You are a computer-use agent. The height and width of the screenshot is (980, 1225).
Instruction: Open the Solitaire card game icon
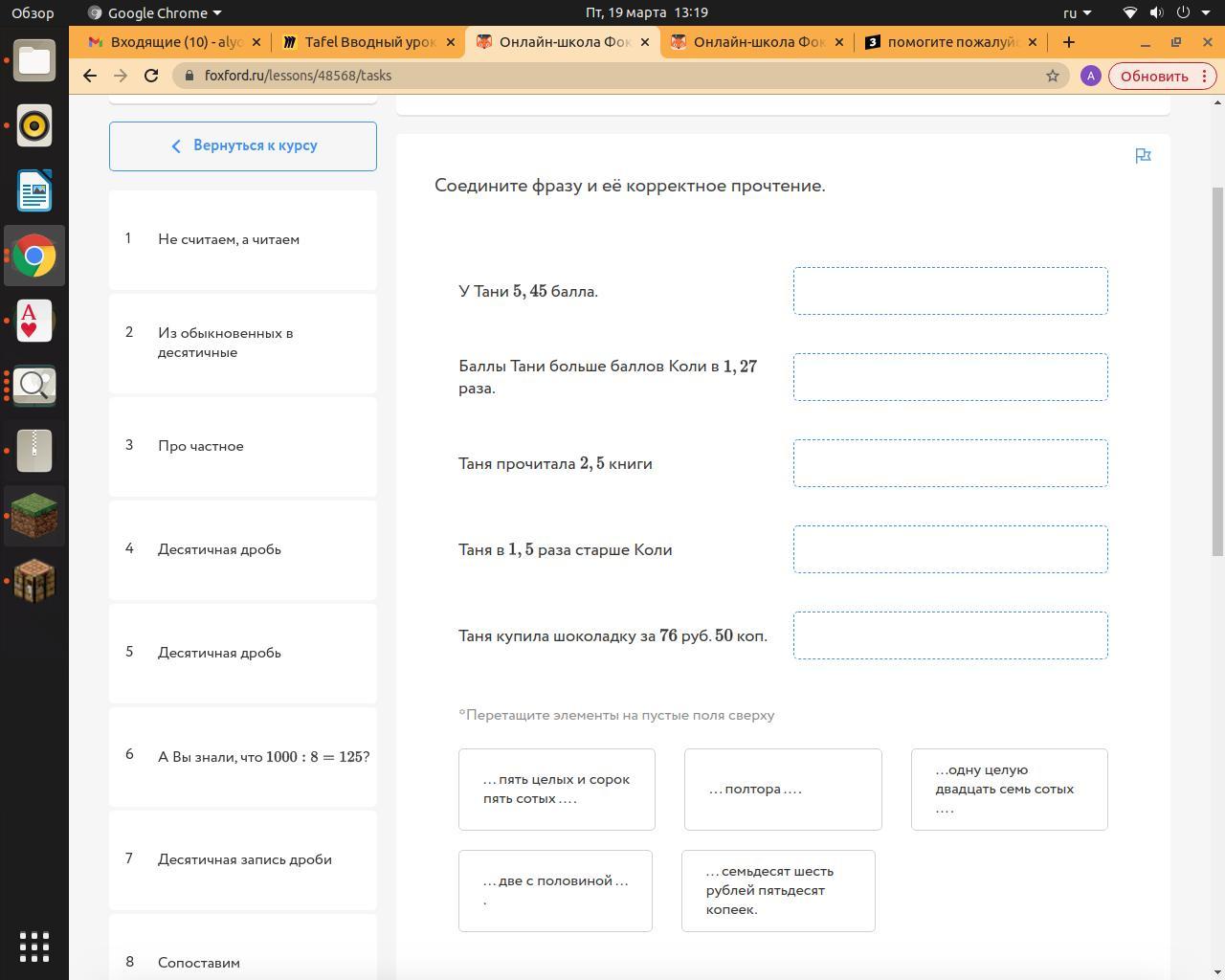34,321
